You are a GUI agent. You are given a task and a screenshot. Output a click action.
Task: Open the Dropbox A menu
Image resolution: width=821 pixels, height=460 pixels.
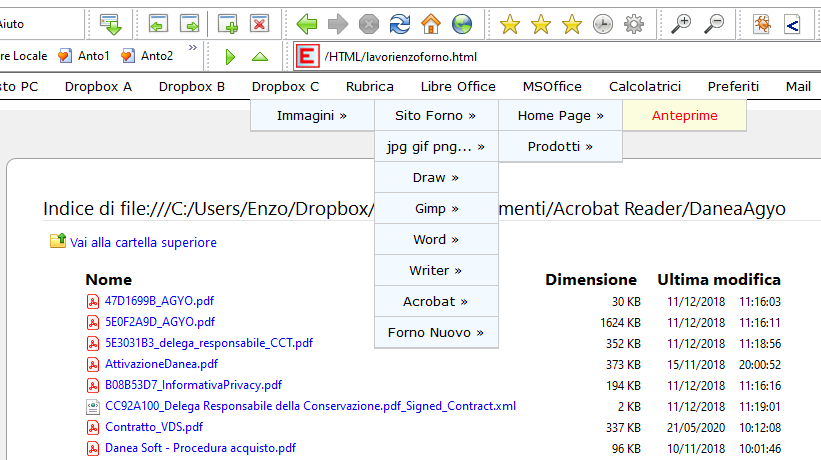pos(98,86)
